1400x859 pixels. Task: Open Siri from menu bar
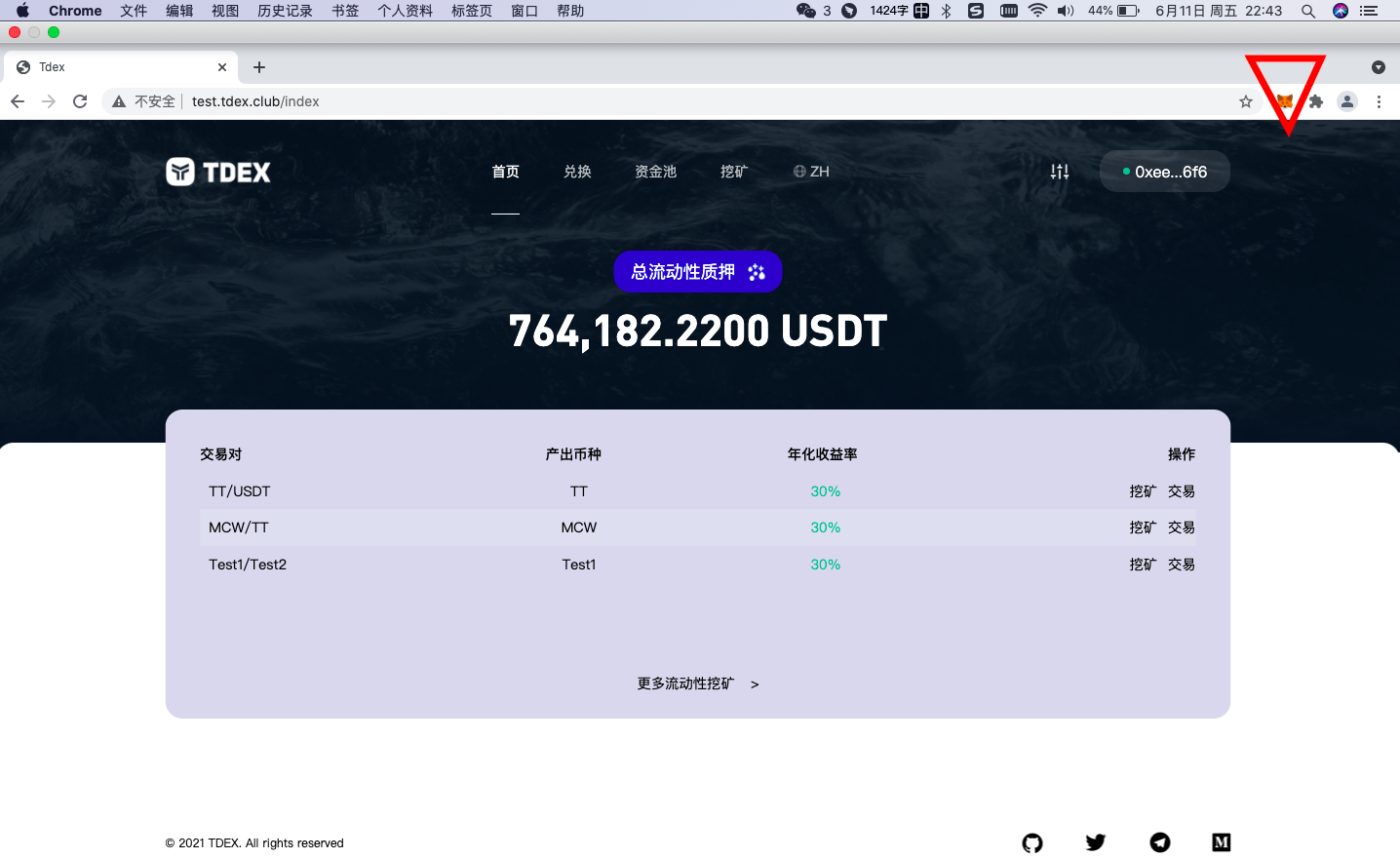pos(1341,11)
